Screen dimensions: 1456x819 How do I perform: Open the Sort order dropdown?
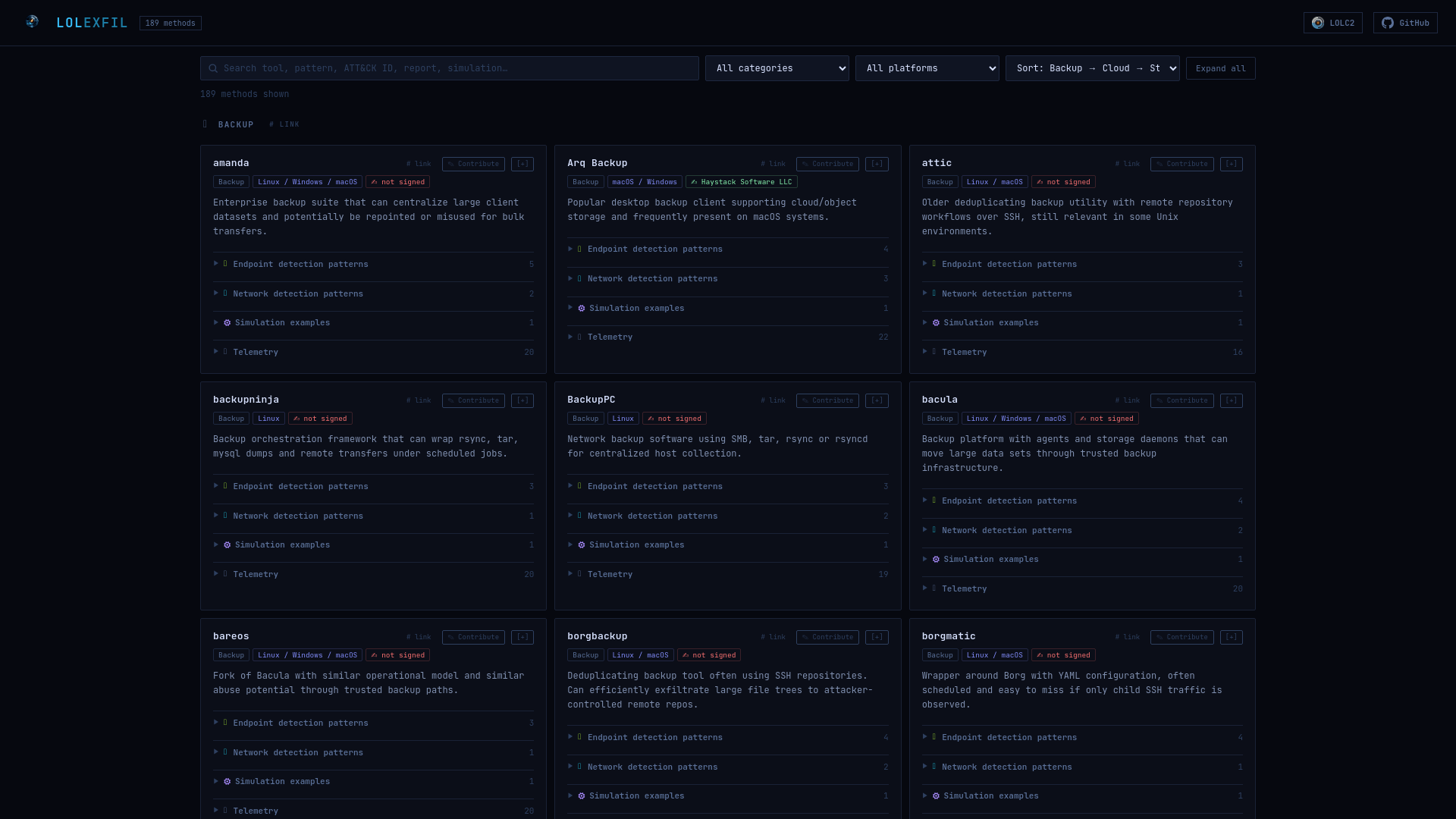(1092, 68)
